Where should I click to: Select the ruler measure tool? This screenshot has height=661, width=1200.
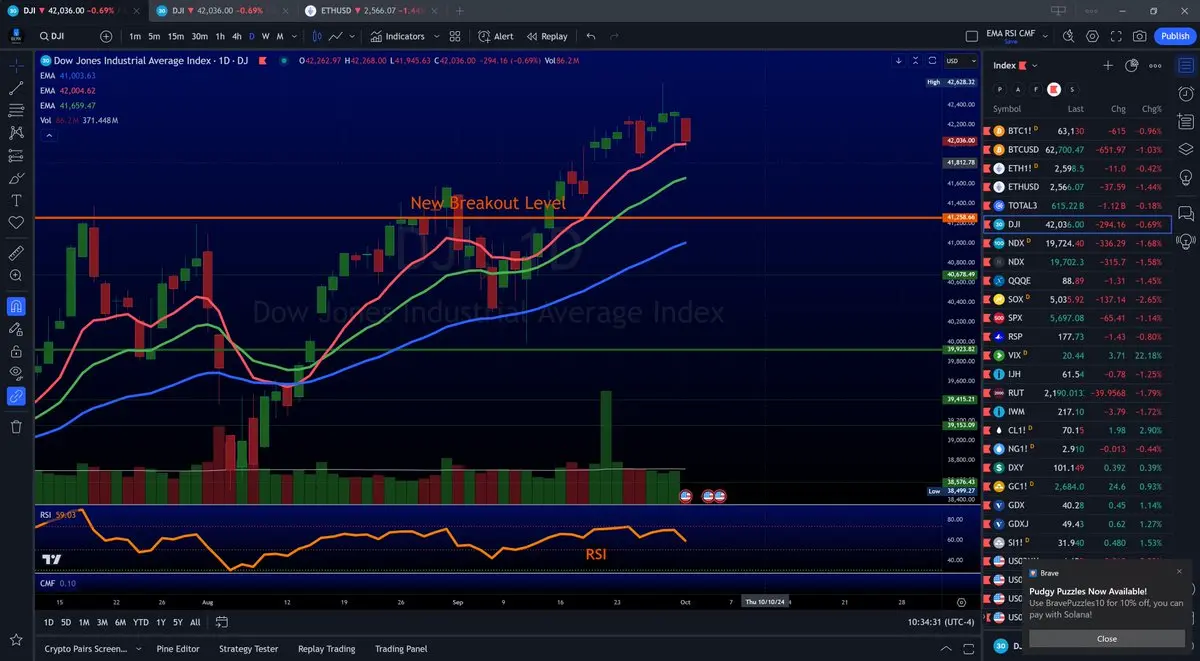tap(16, 252)
